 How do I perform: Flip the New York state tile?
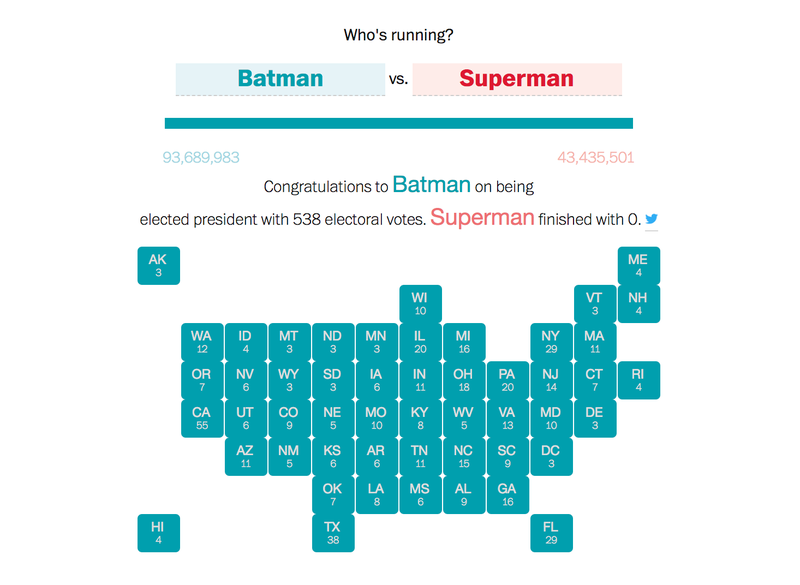click(x=552, y=342)
